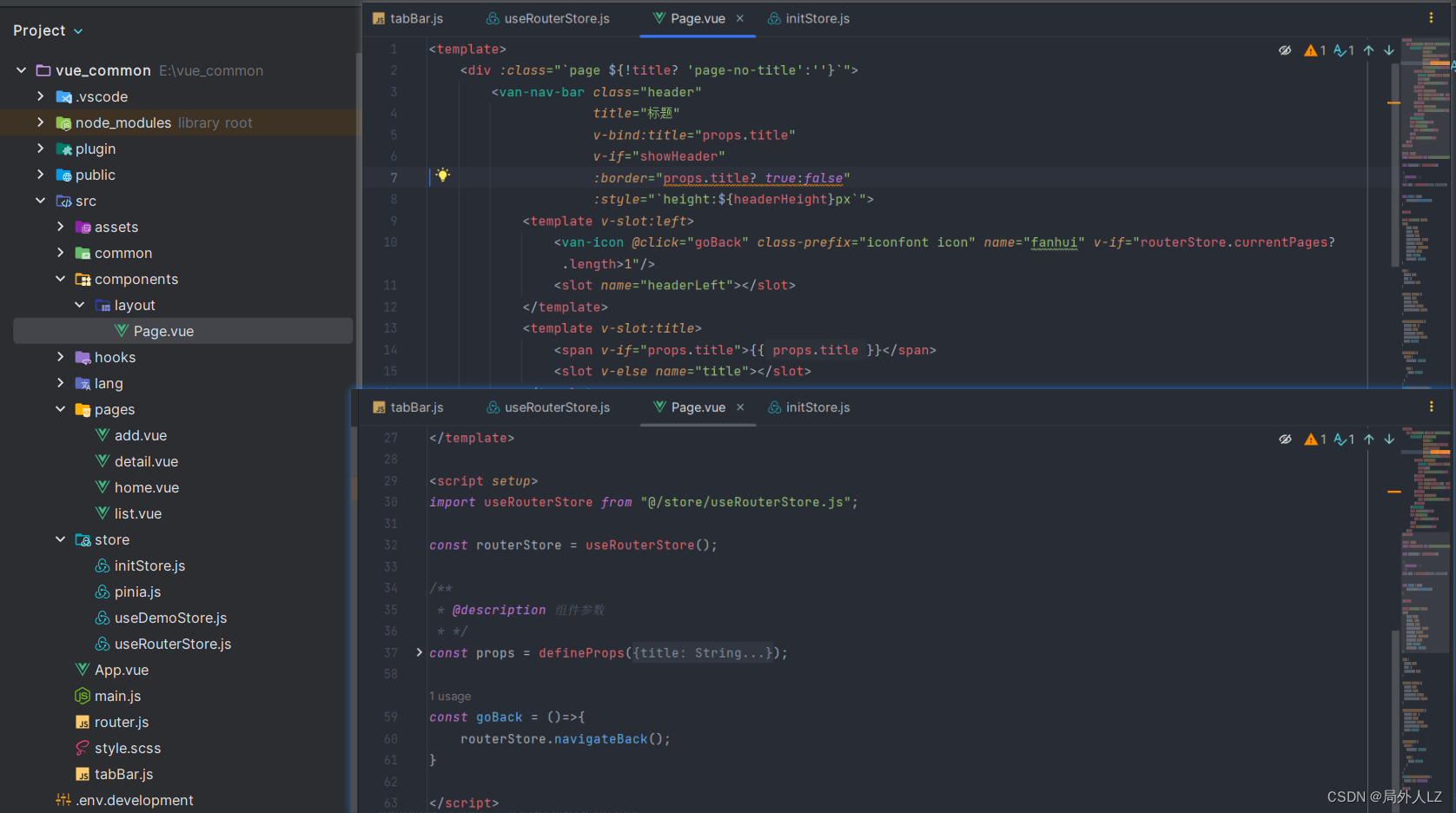
Task: Switch to initStore.js tab in bottom editor
Action: [809, 407]
